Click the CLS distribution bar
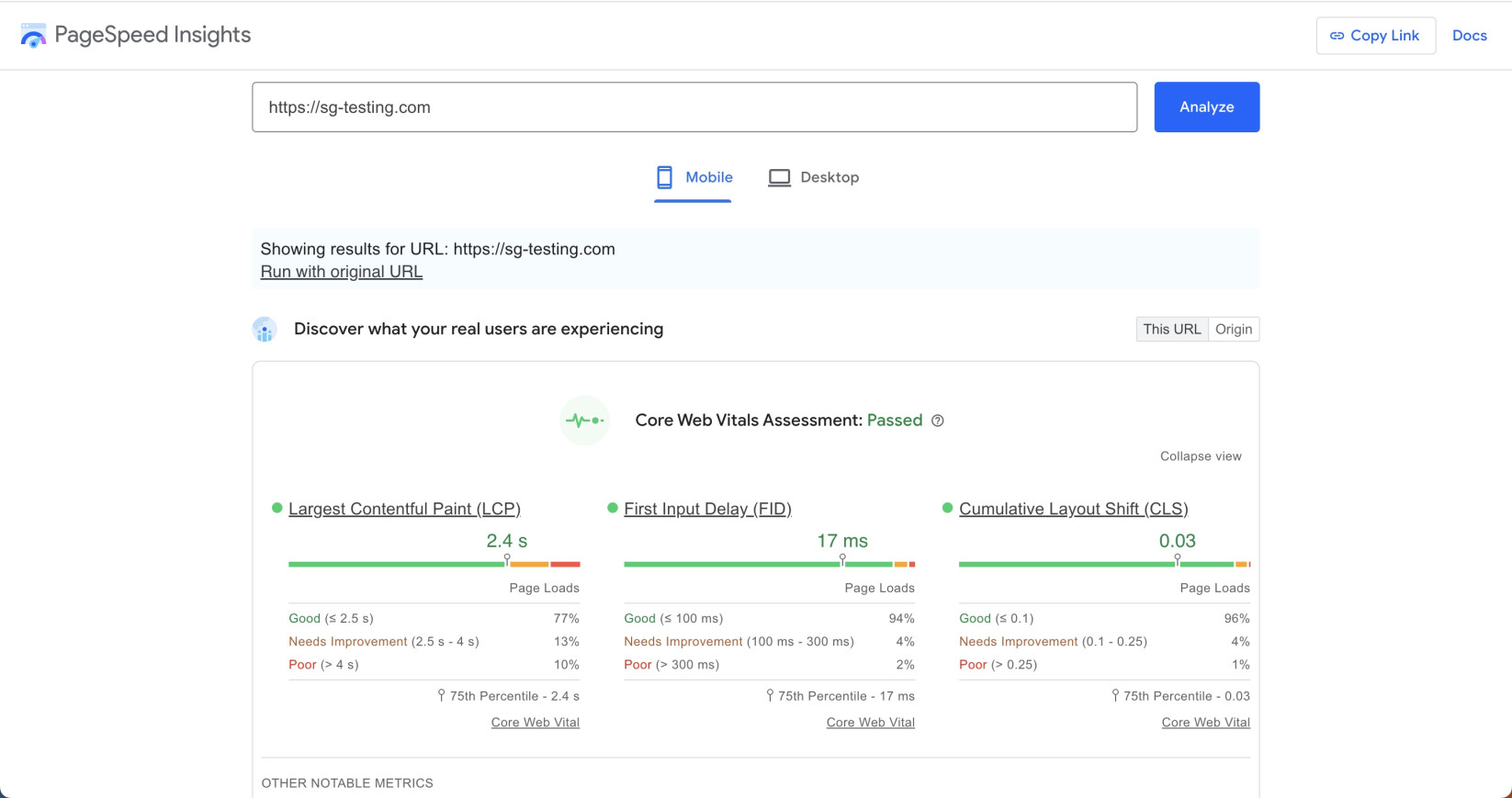 (x=1105, y=564)
